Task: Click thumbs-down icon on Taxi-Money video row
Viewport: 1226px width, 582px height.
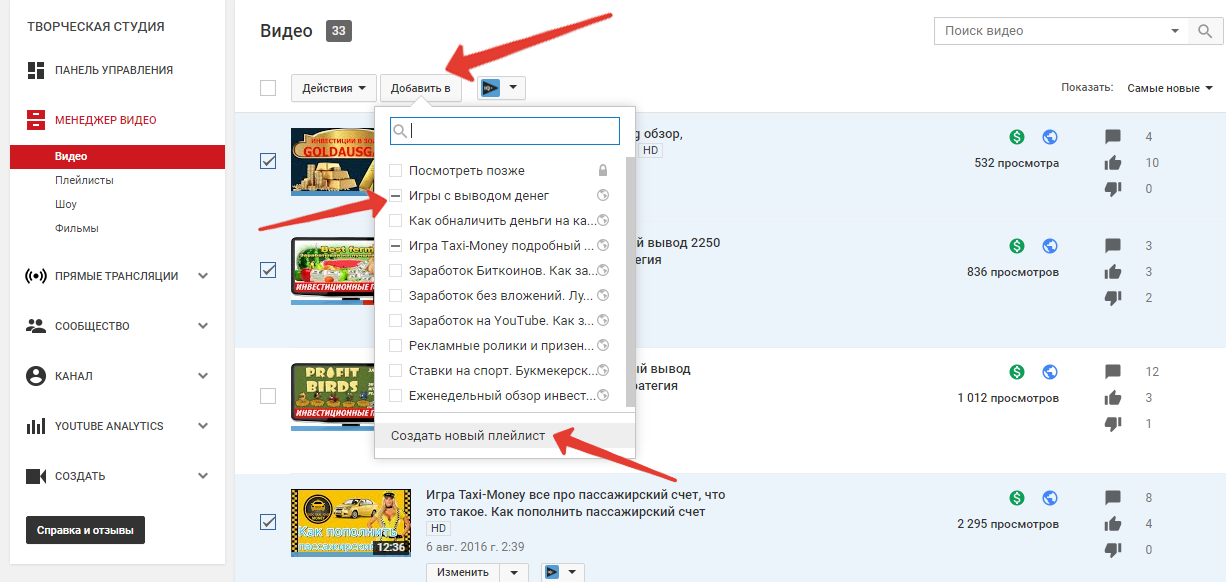Action: 1113,550
